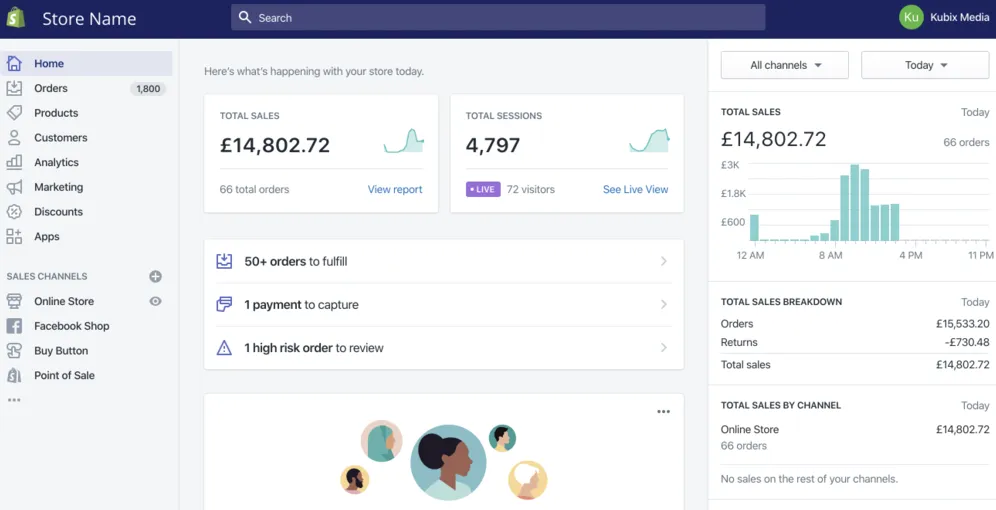Click the Customers person icon
This screenshot has height=510, width=996.
tap(14, 138)
